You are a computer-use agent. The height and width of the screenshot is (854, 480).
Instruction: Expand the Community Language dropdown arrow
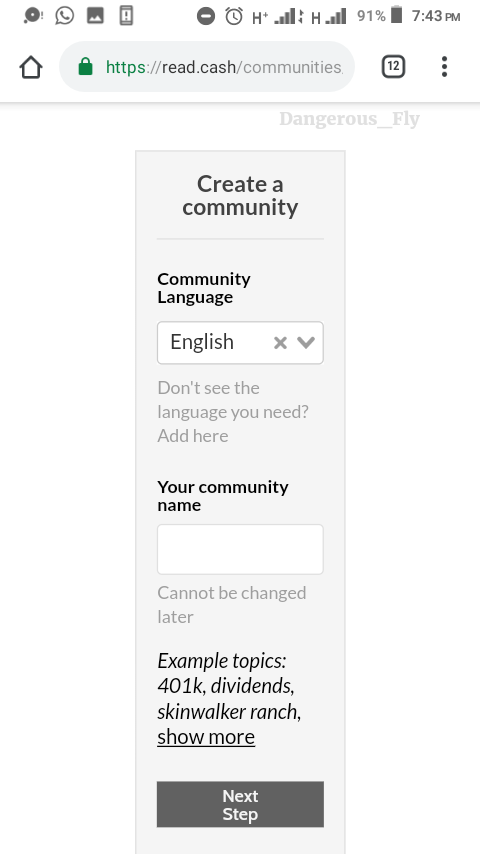tap(306, 343)
